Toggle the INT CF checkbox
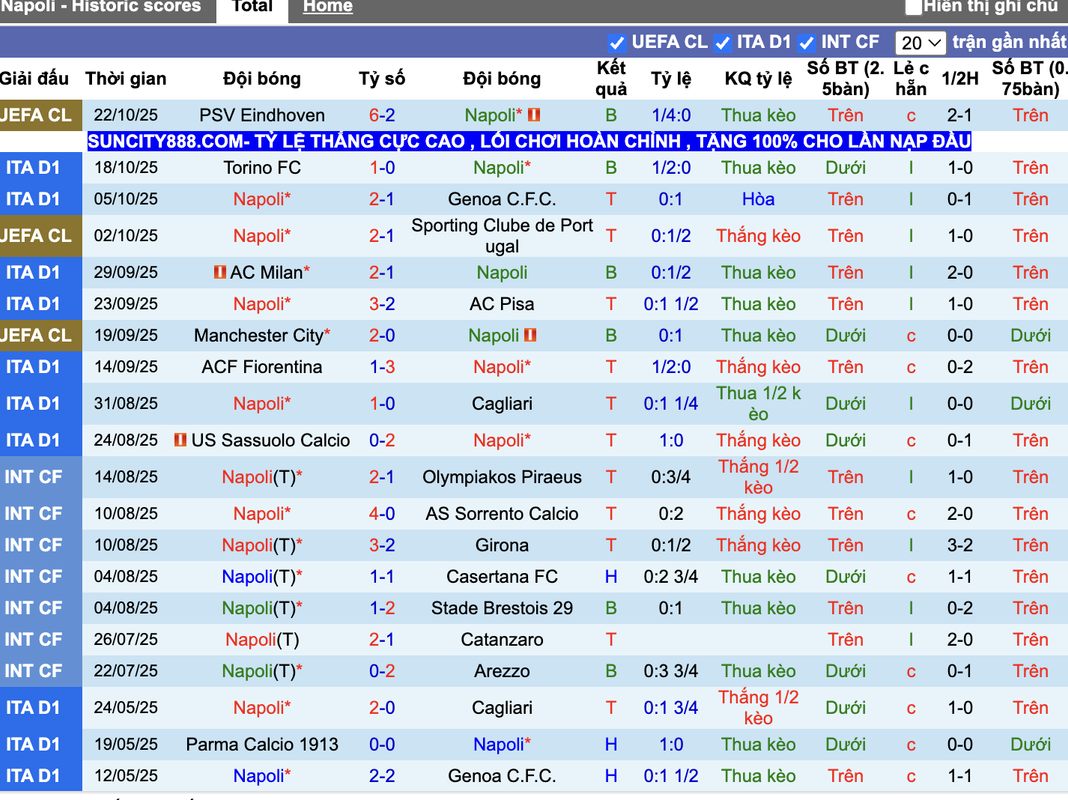 coord(806,43)
